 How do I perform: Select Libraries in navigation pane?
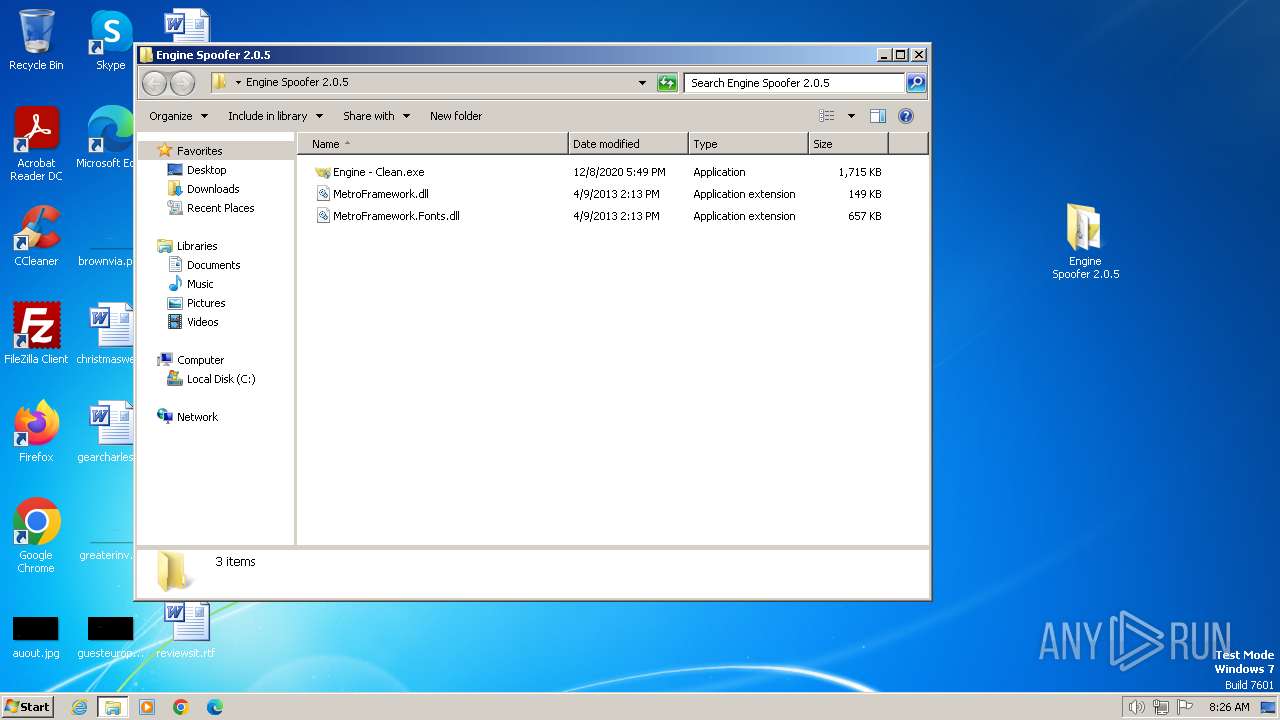pos(197,246)
